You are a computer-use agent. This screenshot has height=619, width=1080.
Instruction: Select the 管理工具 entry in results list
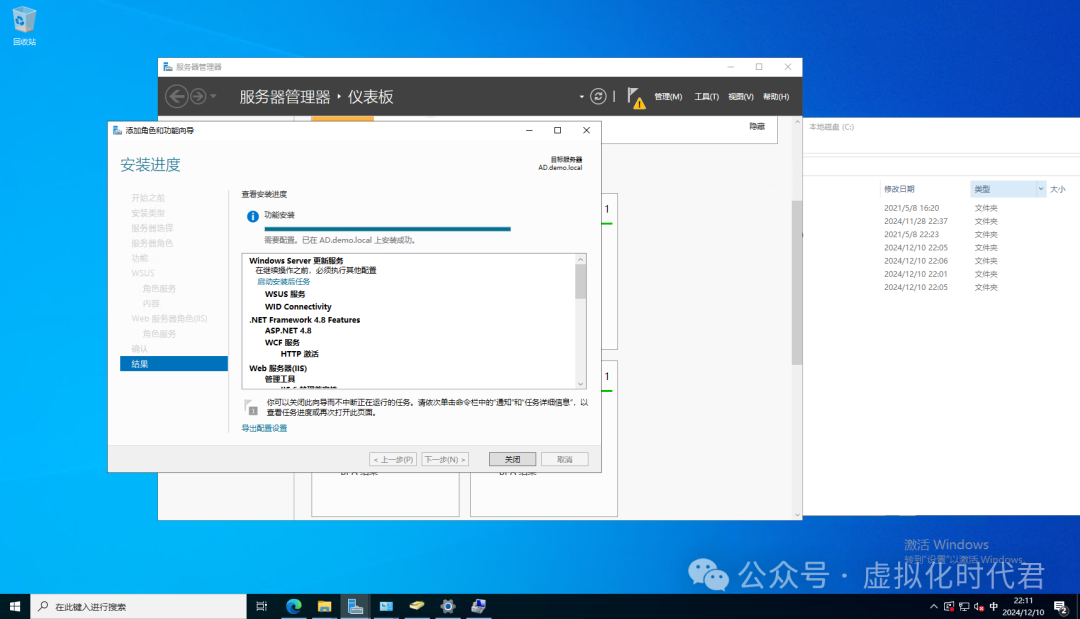coord(280,379)
